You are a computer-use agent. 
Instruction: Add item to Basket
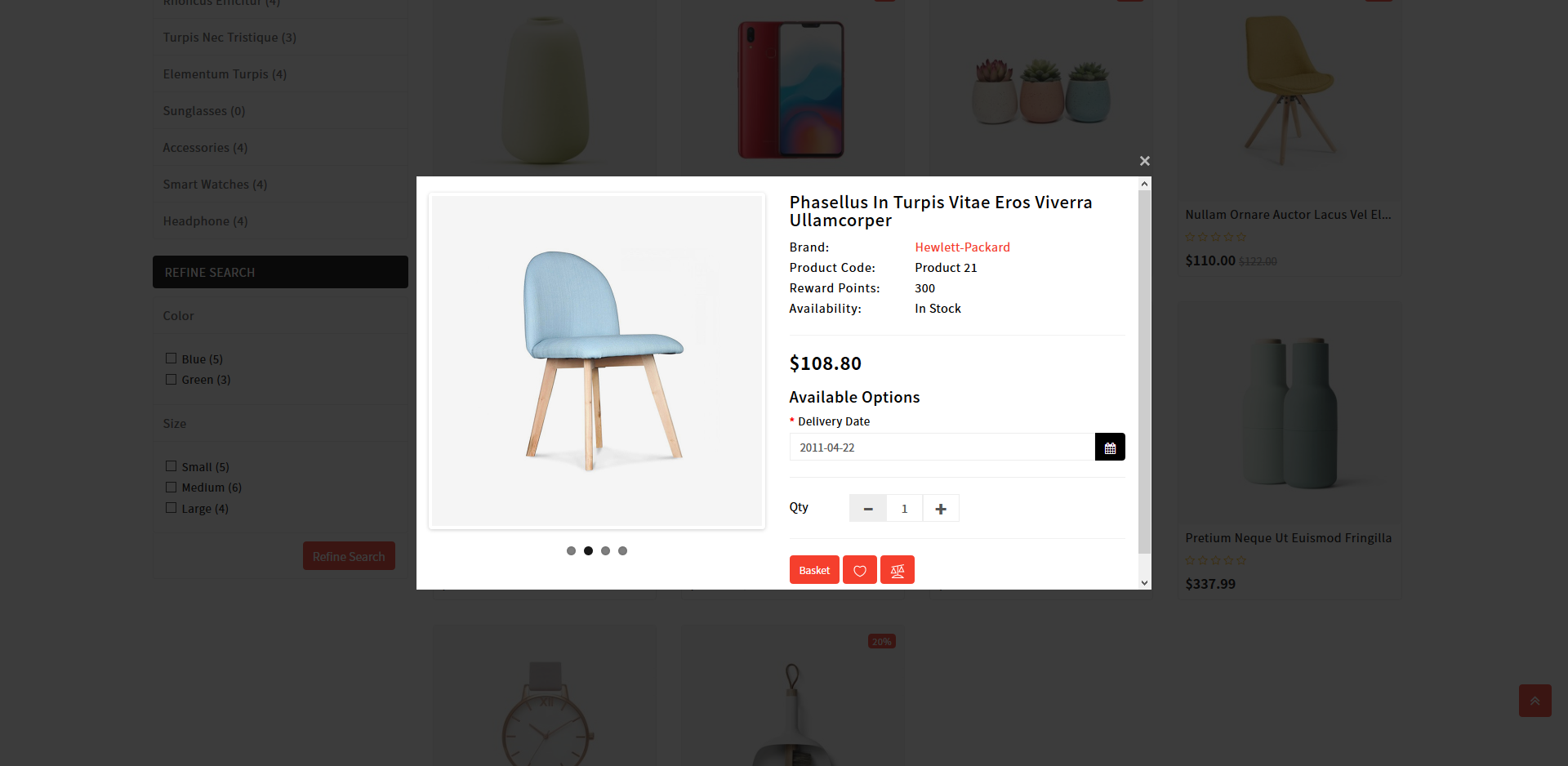(814, 570)
